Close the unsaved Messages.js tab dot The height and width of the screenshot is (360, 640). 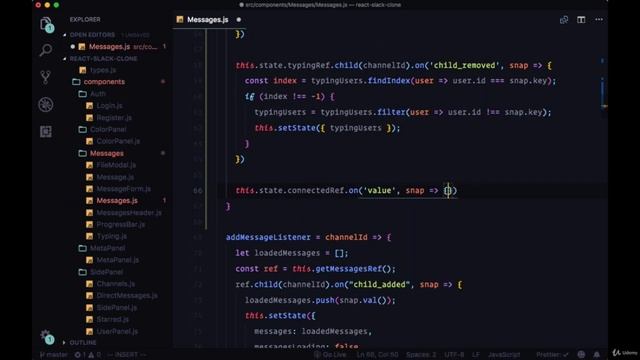[x=239, y=20]
